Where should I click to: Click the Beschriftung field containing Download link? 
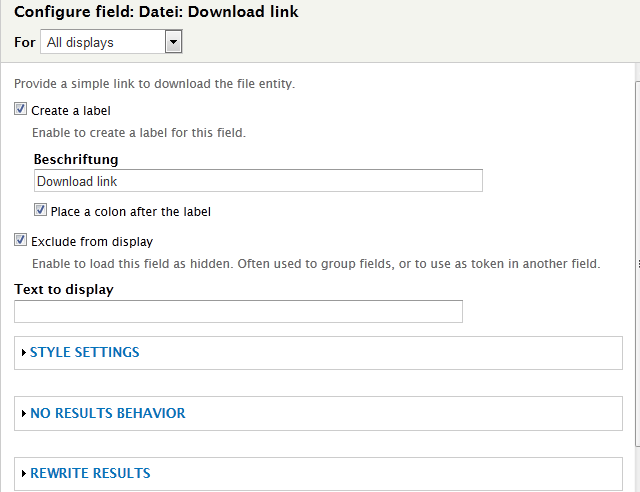(257, 181)
